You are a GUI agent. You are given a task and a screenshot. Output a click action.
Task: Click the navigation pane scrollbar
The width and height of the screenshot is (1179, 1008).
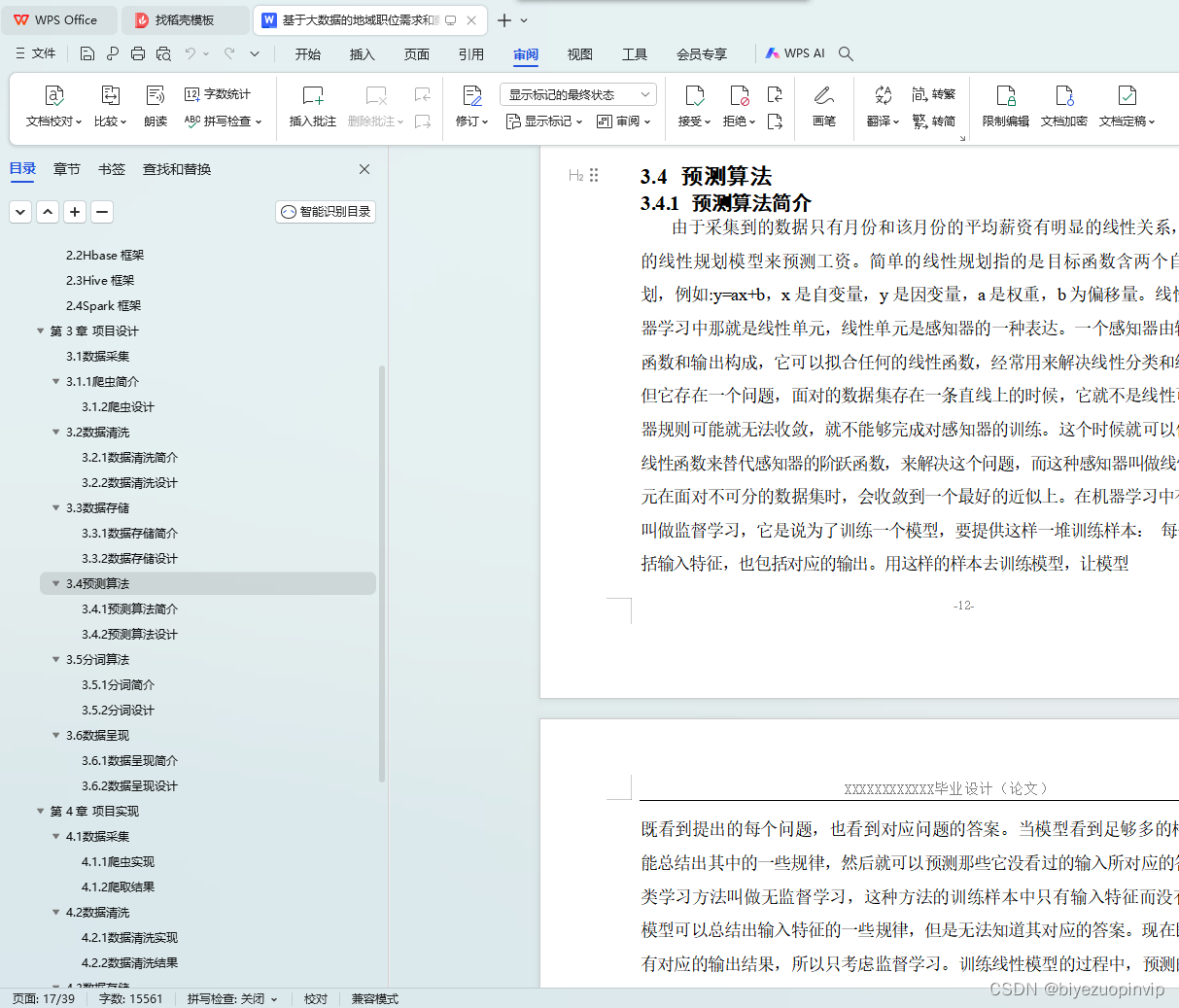pos(382,574)
